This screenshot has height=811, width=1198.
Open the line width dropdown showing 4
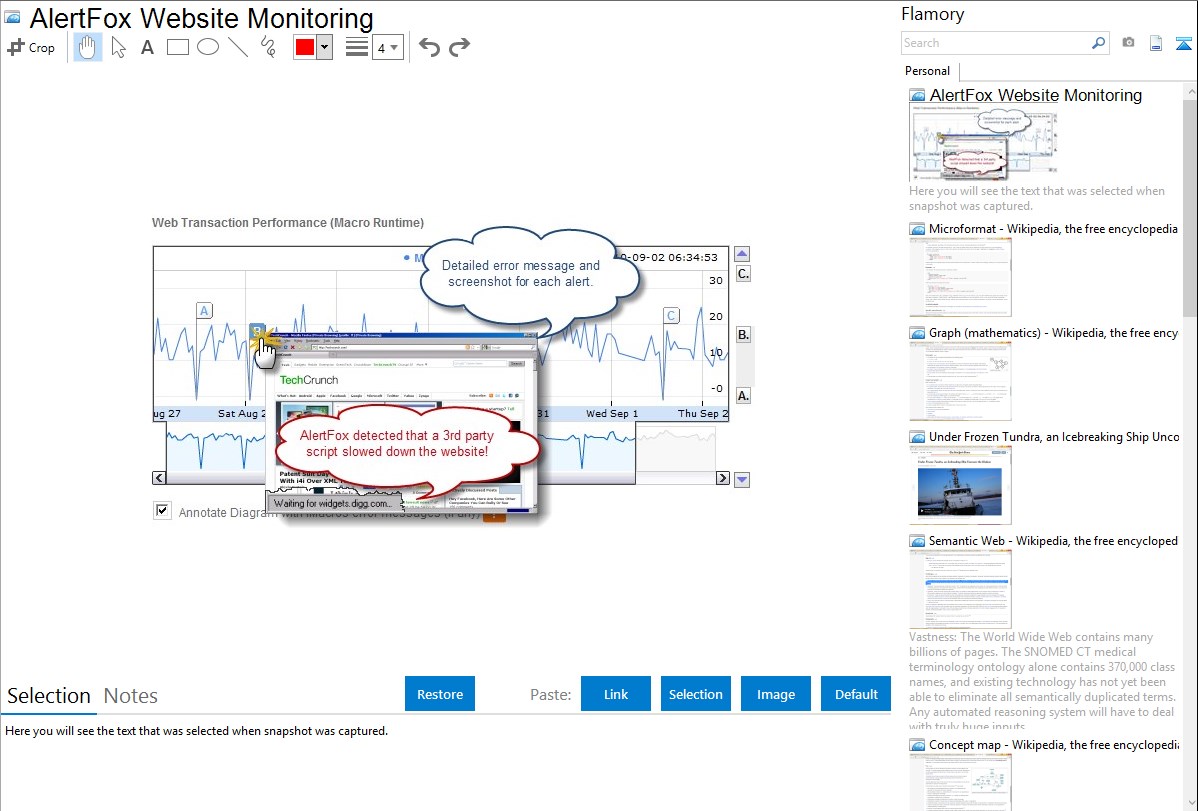(387, 48)
